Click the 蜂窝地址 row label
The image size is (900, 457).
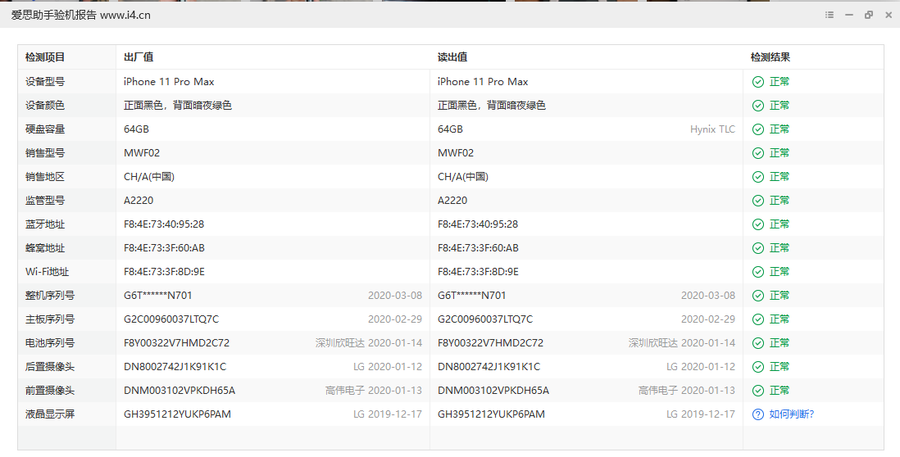[x=45, y=248]
